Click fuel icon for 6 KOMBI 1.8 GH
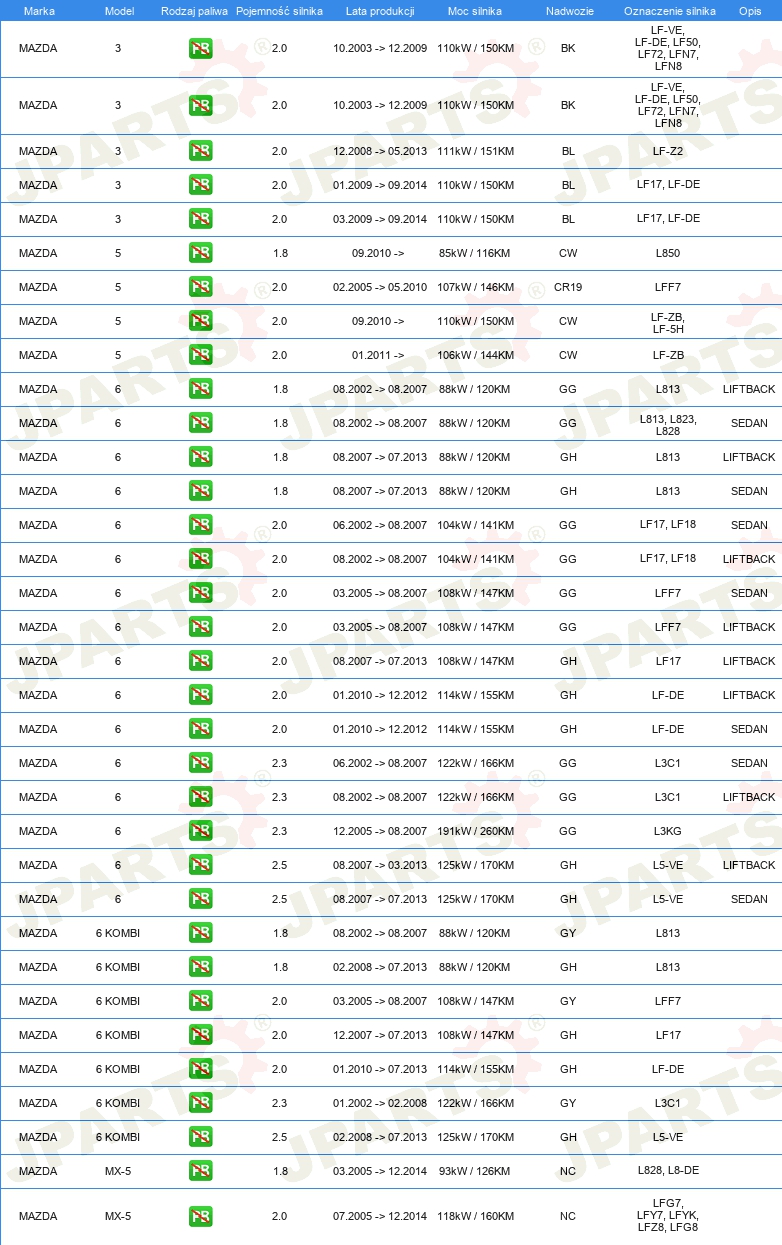782x1245 pixels. click(200, 967)
